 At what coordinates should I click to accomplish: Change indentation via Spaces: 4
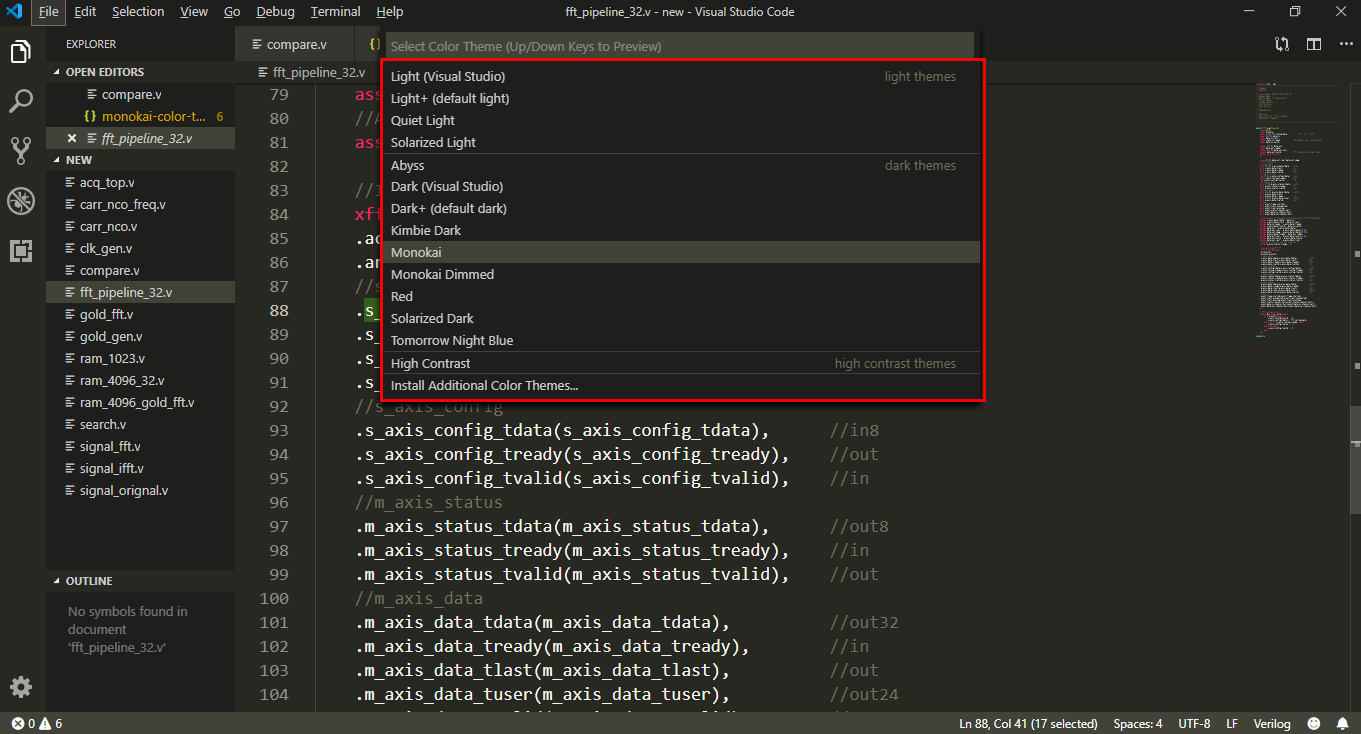1138,723
